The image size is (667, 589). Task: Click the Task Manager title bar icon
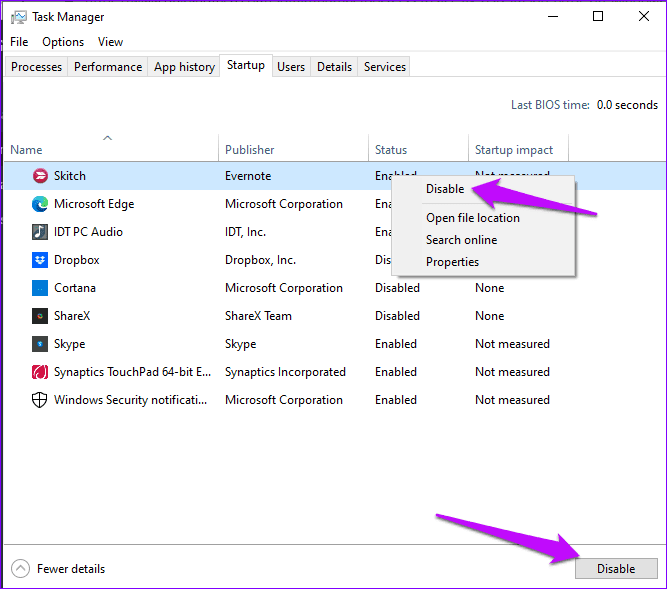(19, 17)
